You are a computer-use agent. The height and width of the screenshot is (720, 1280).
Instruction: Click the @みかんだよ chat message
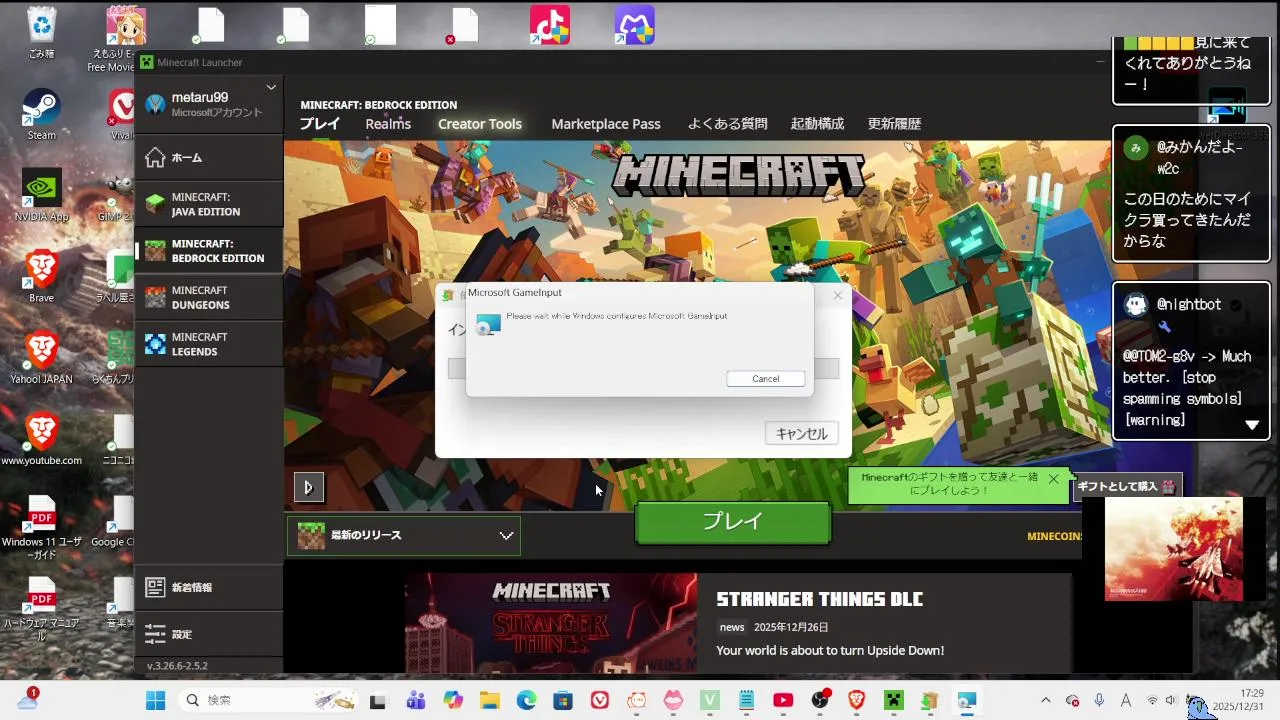pos(1190,193)
